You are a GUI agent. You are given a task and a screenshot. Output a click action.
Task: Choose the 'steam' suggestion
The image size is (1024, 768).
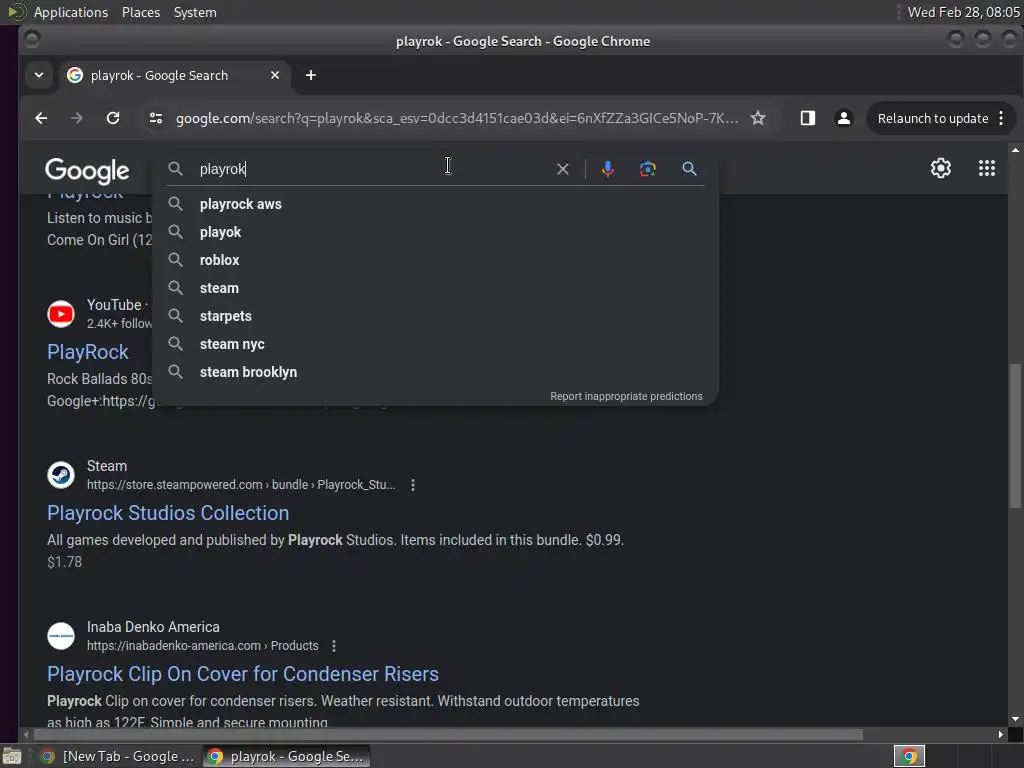click(436, 288)
